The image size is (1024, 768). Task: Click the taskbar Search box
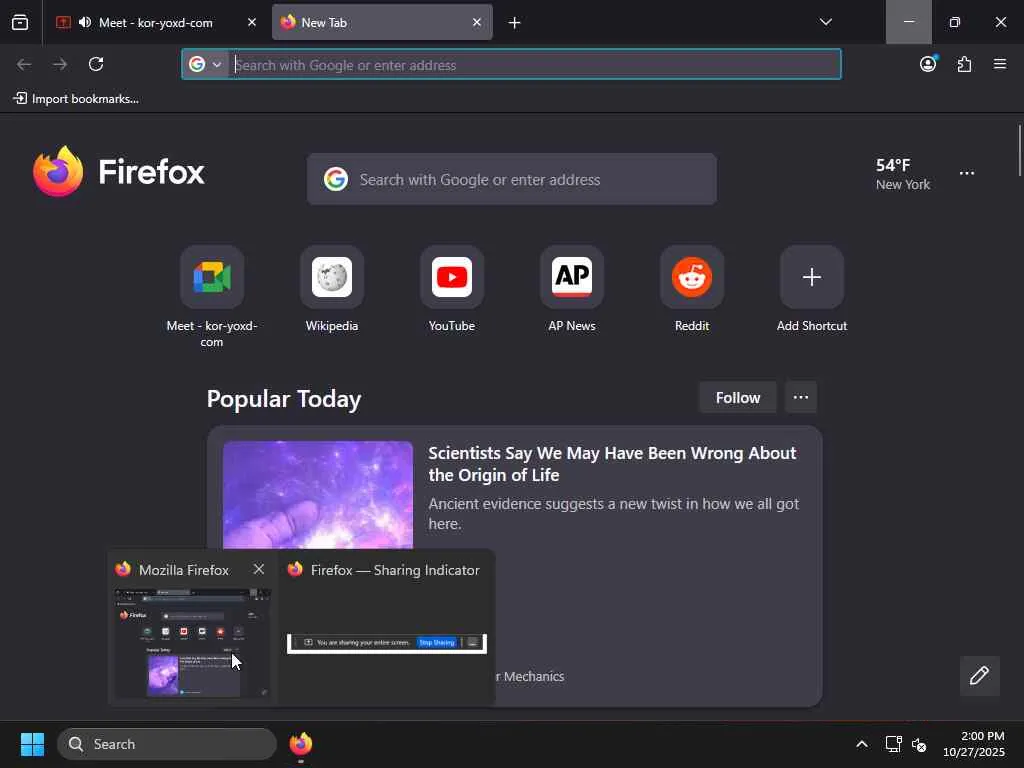(x=167, y=744)
